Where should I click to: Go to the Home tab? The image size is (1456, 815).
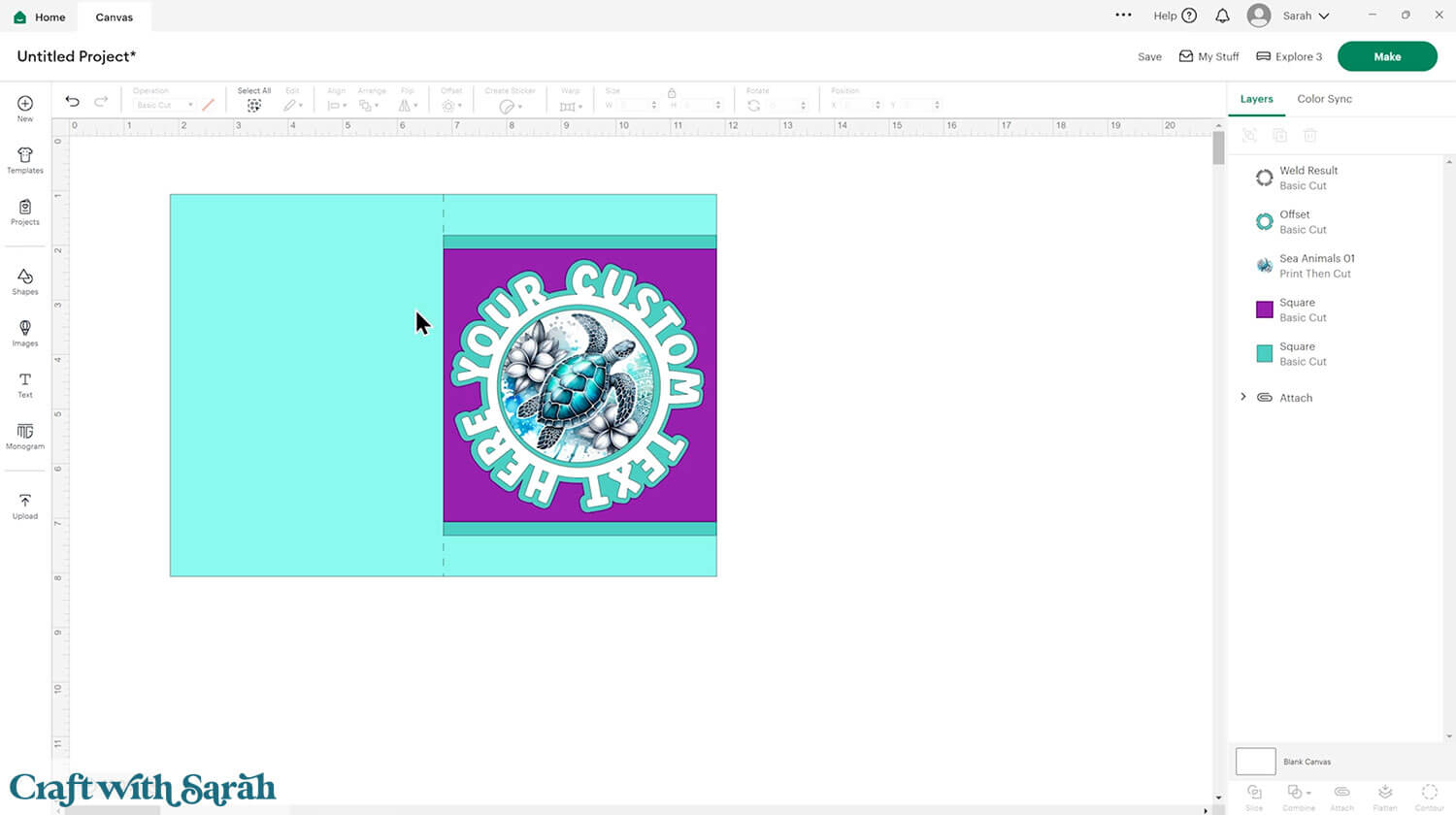point(40,16)
